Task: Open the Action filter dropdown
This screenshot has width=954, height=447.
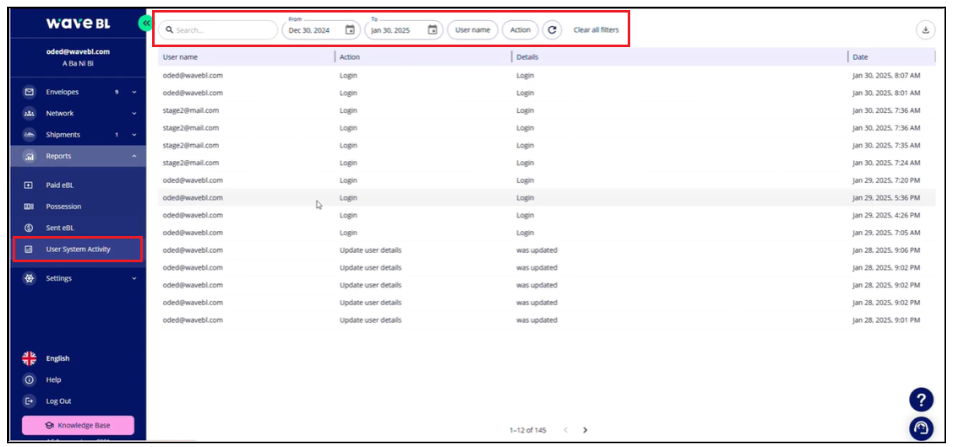Action: [x=520, y=30]
